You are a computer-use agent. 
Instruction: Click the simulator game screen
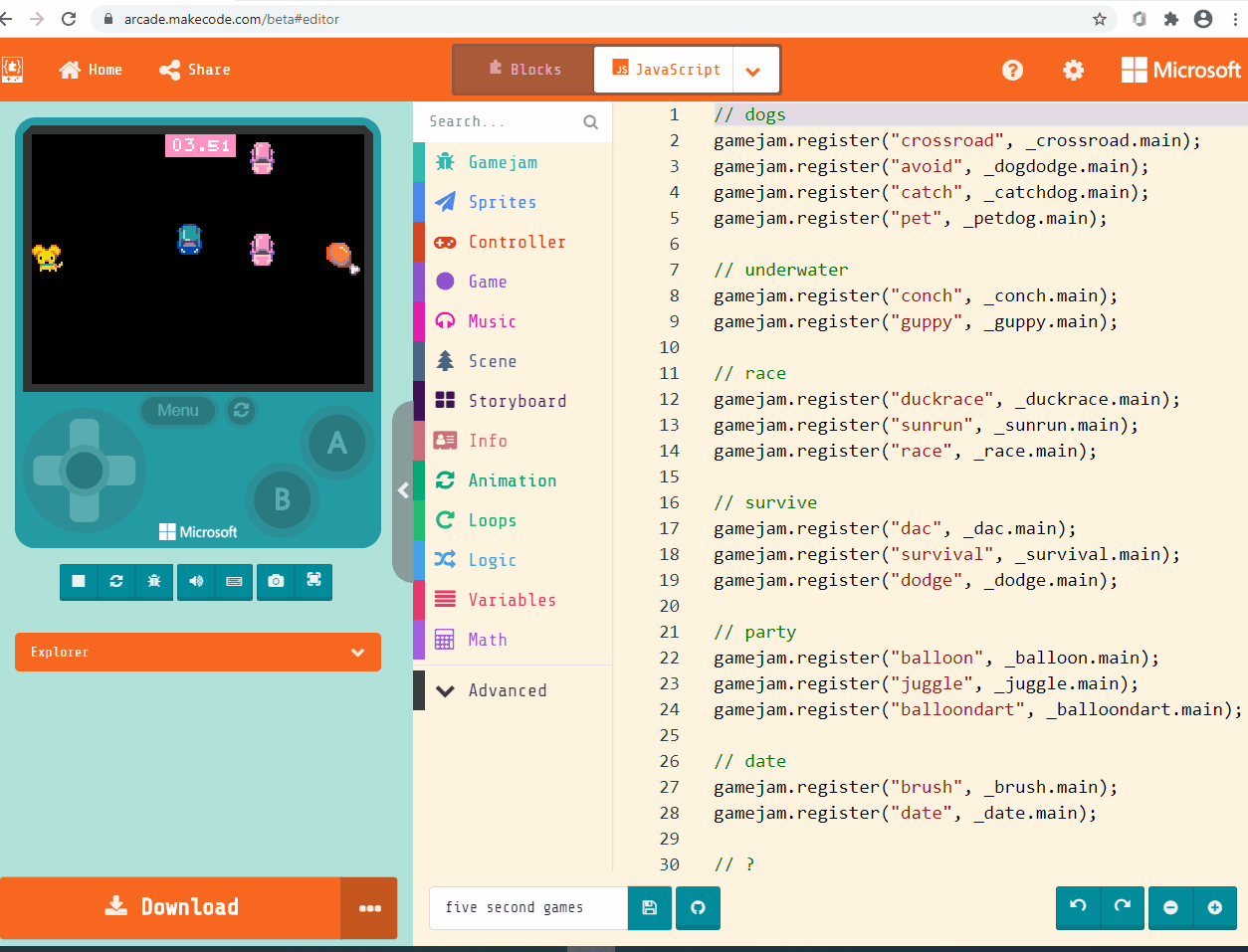coord(198,259)
